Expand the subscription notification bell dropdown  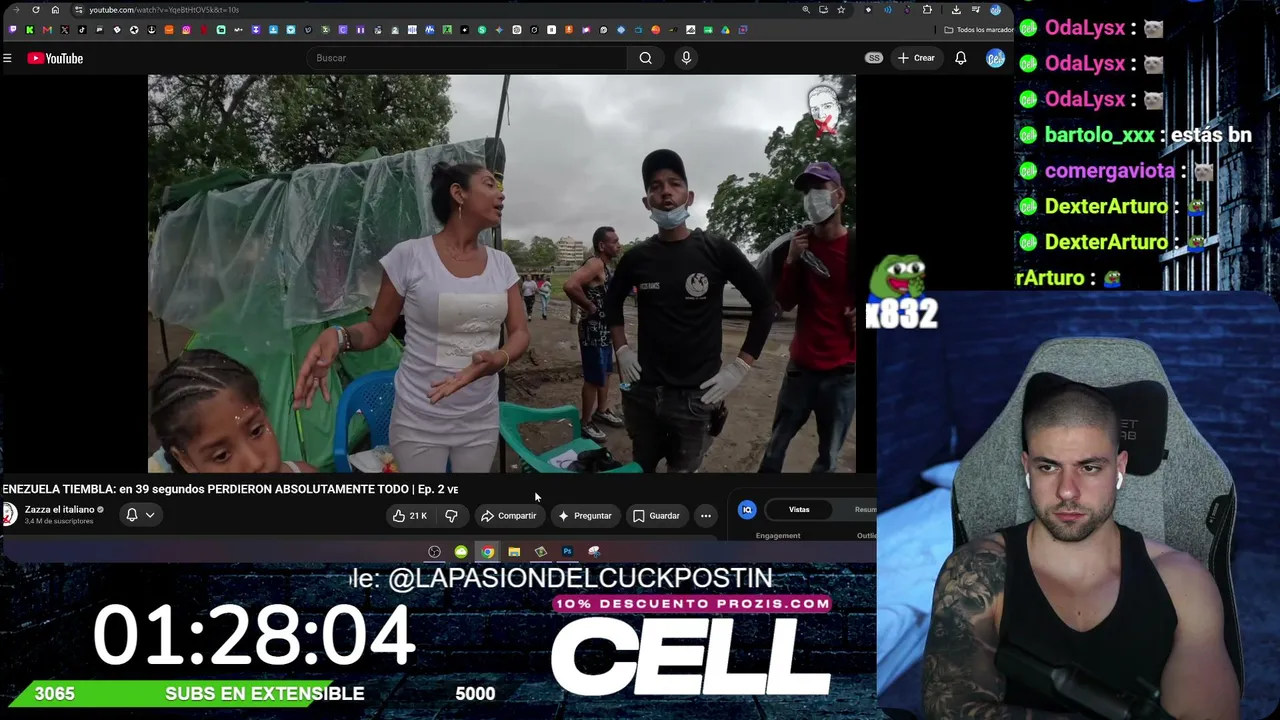[140, 515]
